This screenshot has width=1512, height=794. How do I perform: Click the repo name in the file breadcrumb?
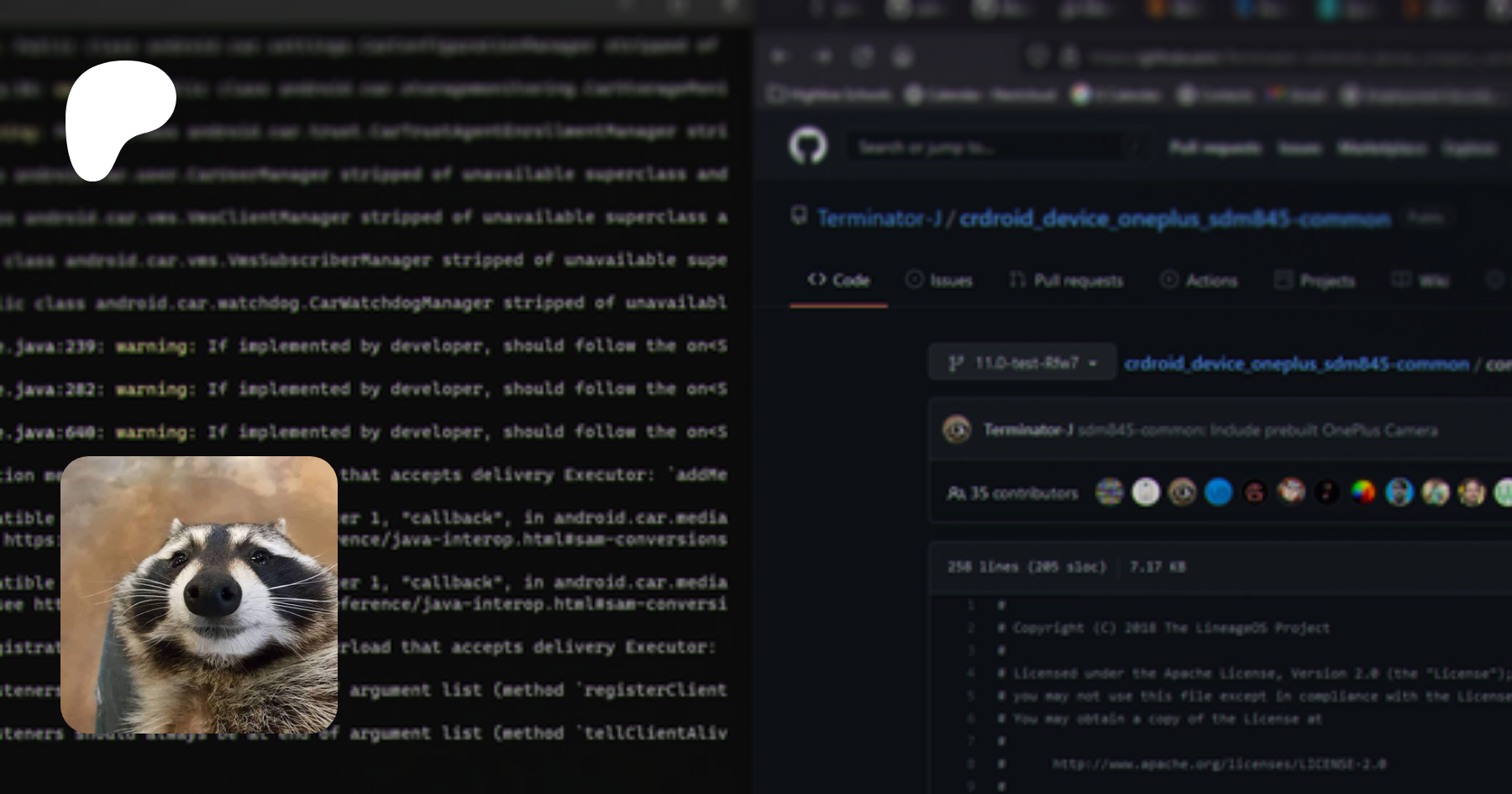pos(1296,364)
